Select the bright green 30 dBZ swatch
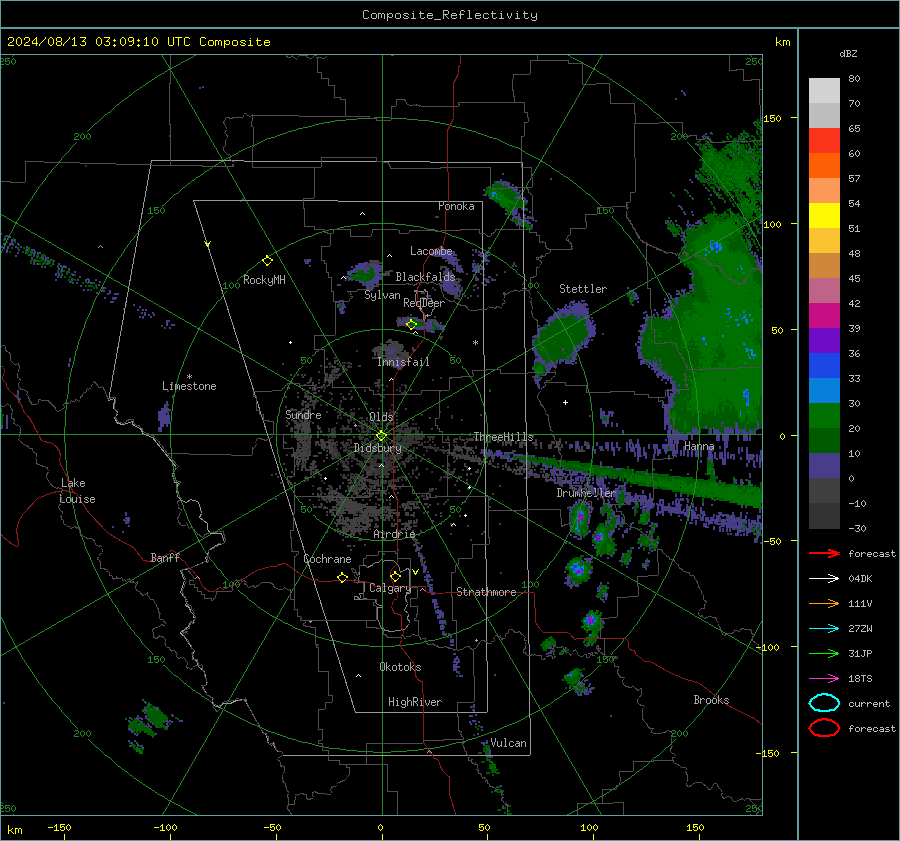This screenshot has width=900, height=841. click(x=824, y=415)
